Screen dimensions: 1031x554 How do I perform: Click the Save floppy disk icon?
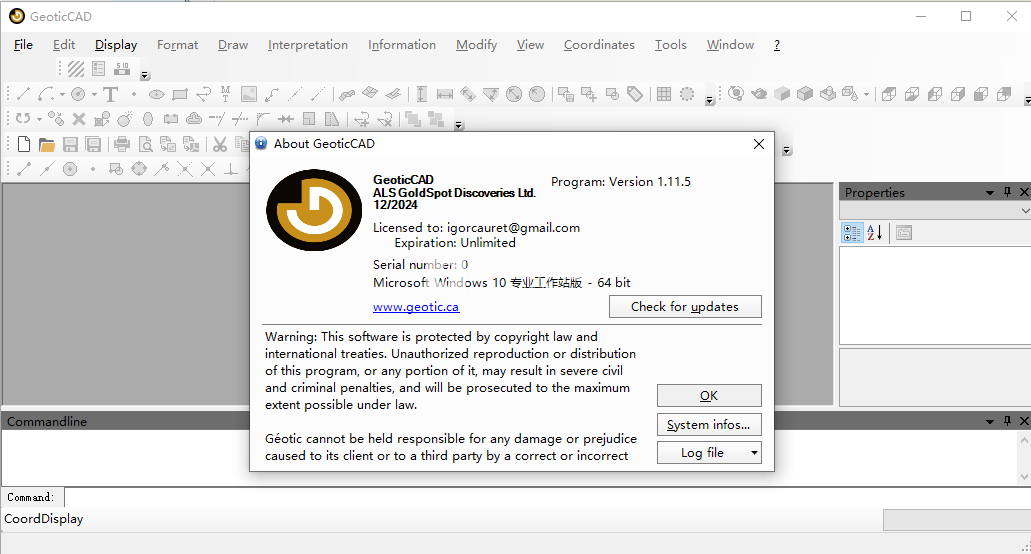[70, 144]
